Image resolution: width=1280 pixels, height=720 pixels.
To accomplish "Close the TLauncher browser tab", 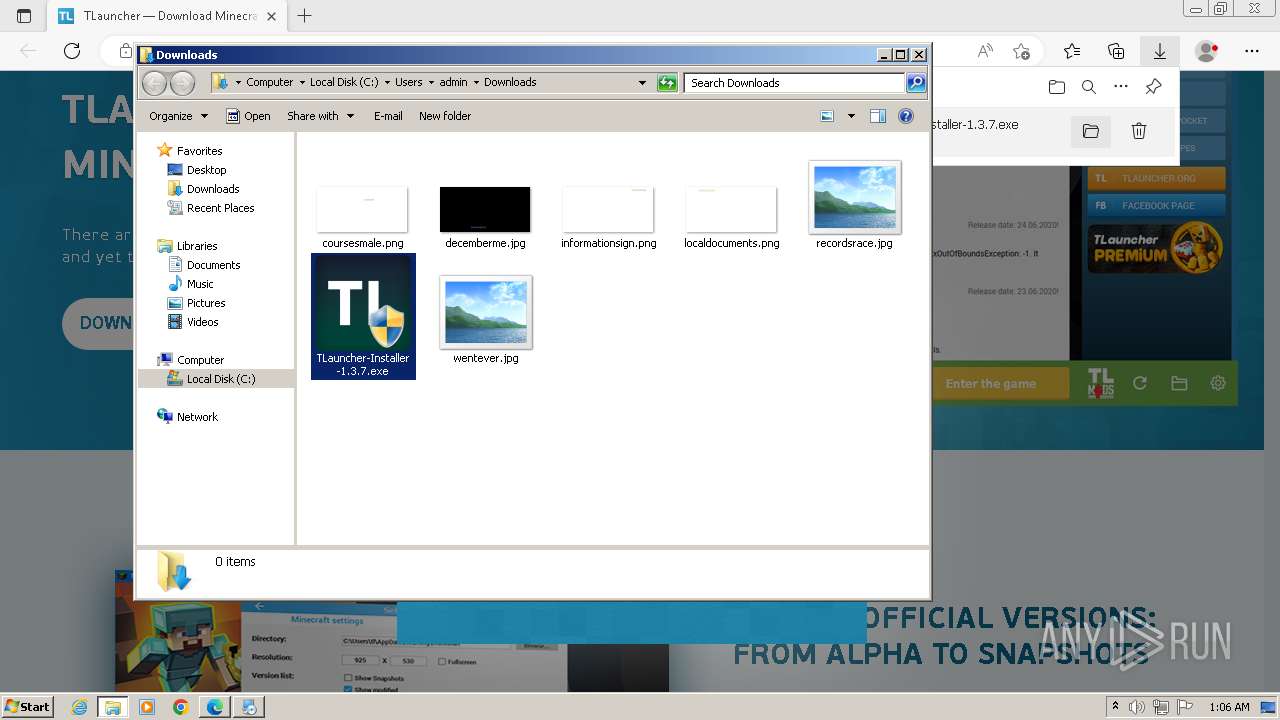I will click(271, 16).
